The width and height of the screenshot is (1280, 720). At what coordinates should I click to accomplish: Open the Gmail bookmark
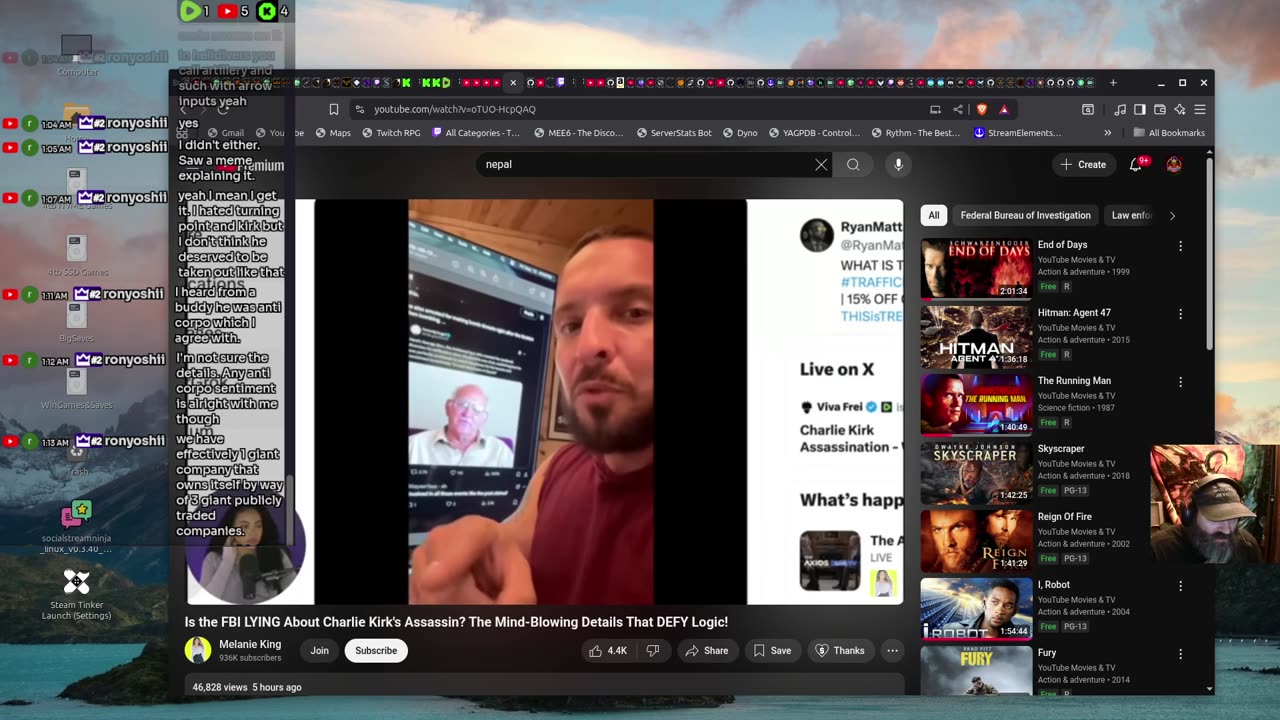[225, 133]
